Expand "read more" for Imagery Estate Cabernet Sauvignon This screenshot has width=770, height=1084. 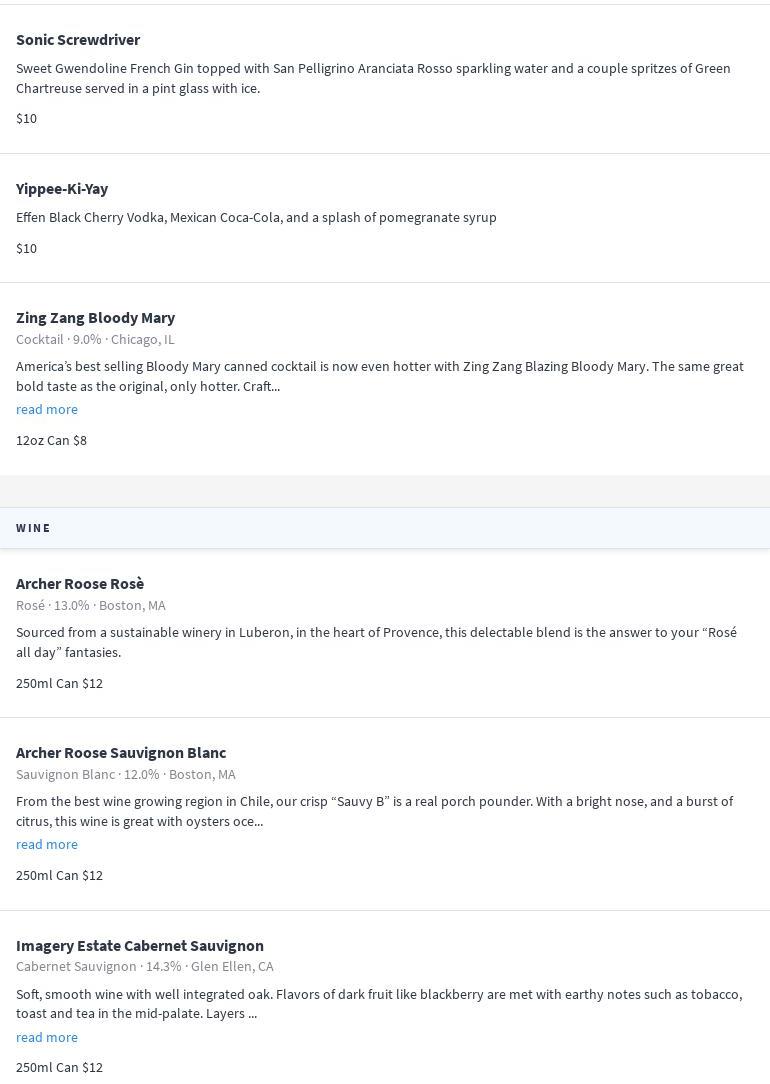pyautogui.click(x=47, y=1037)
